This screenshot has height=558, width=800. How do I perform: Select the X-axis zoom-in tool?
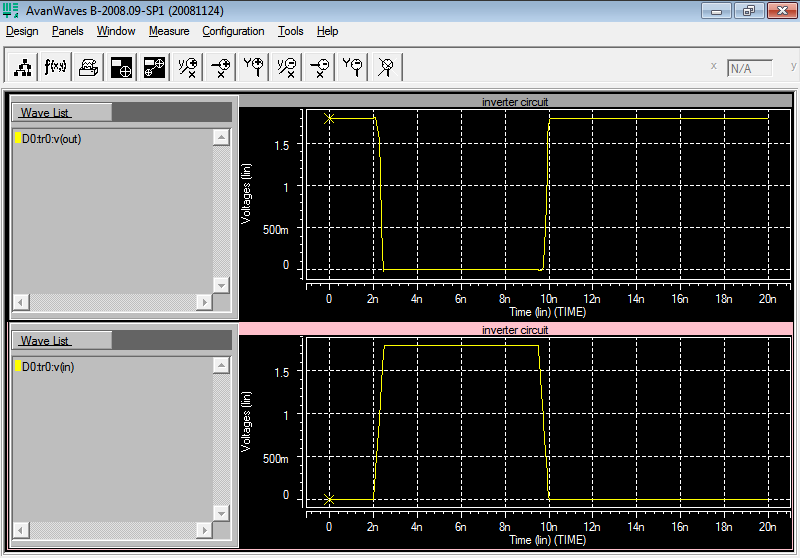point(220,67)
